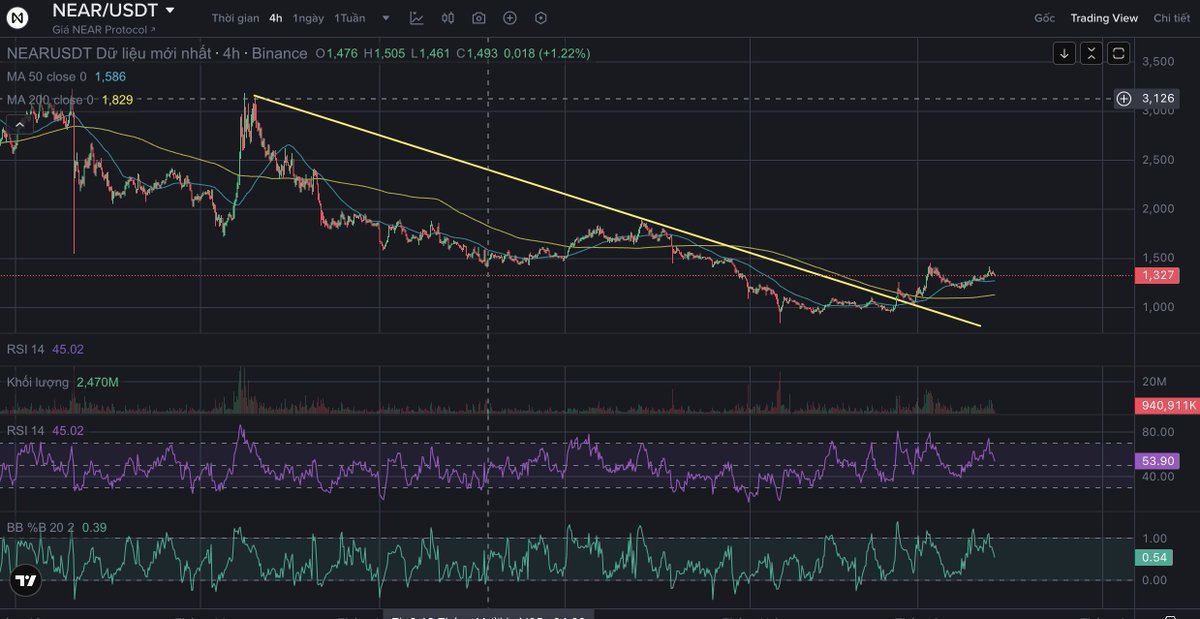The height and width of the screenshot is (619, 1200).
Task: Click the Thời gian interval label
Action: 235,18
